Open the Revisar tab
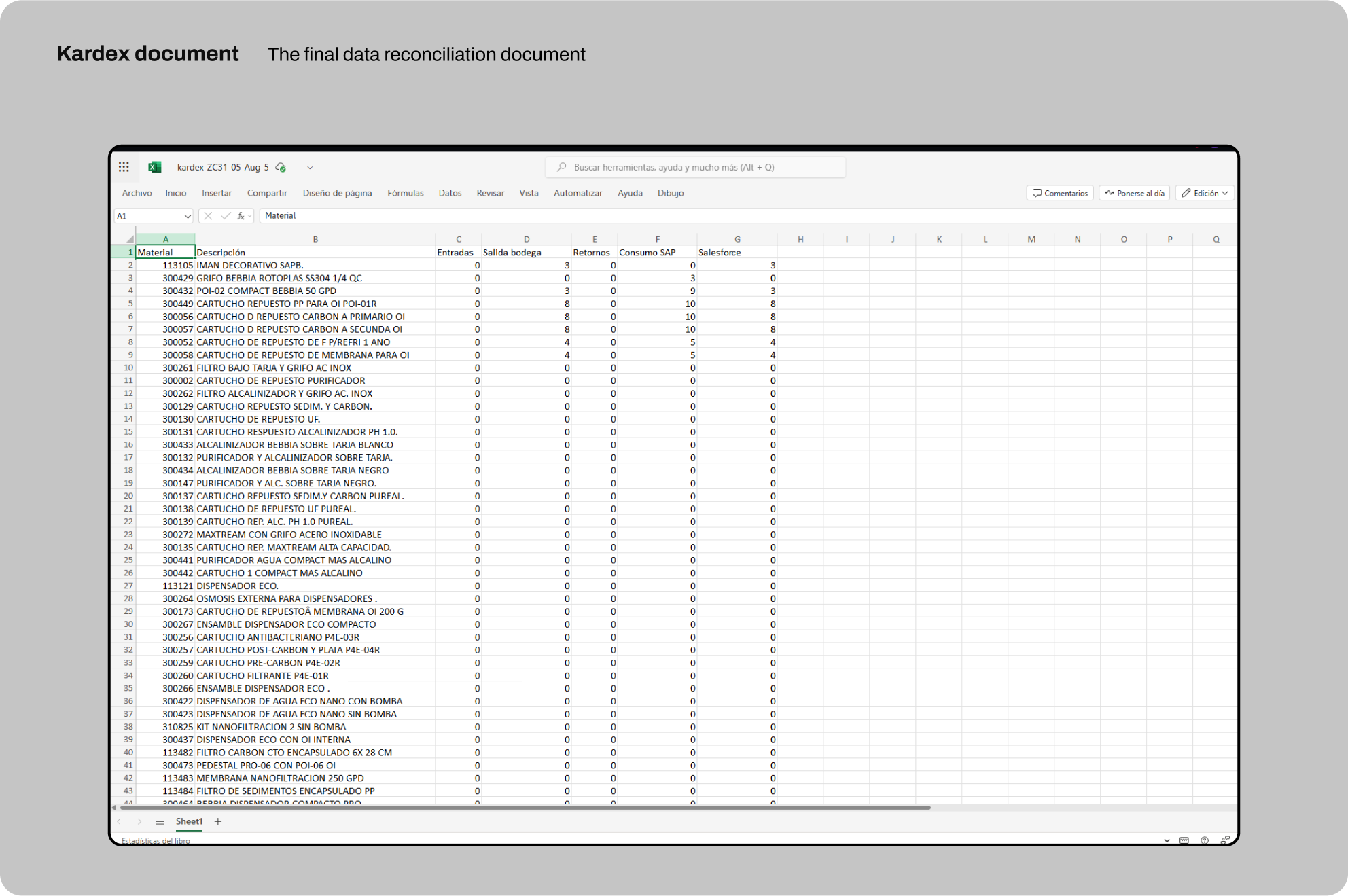This screenshot has width=1348, height=896. pyautogui.click(x=491, y=193)
